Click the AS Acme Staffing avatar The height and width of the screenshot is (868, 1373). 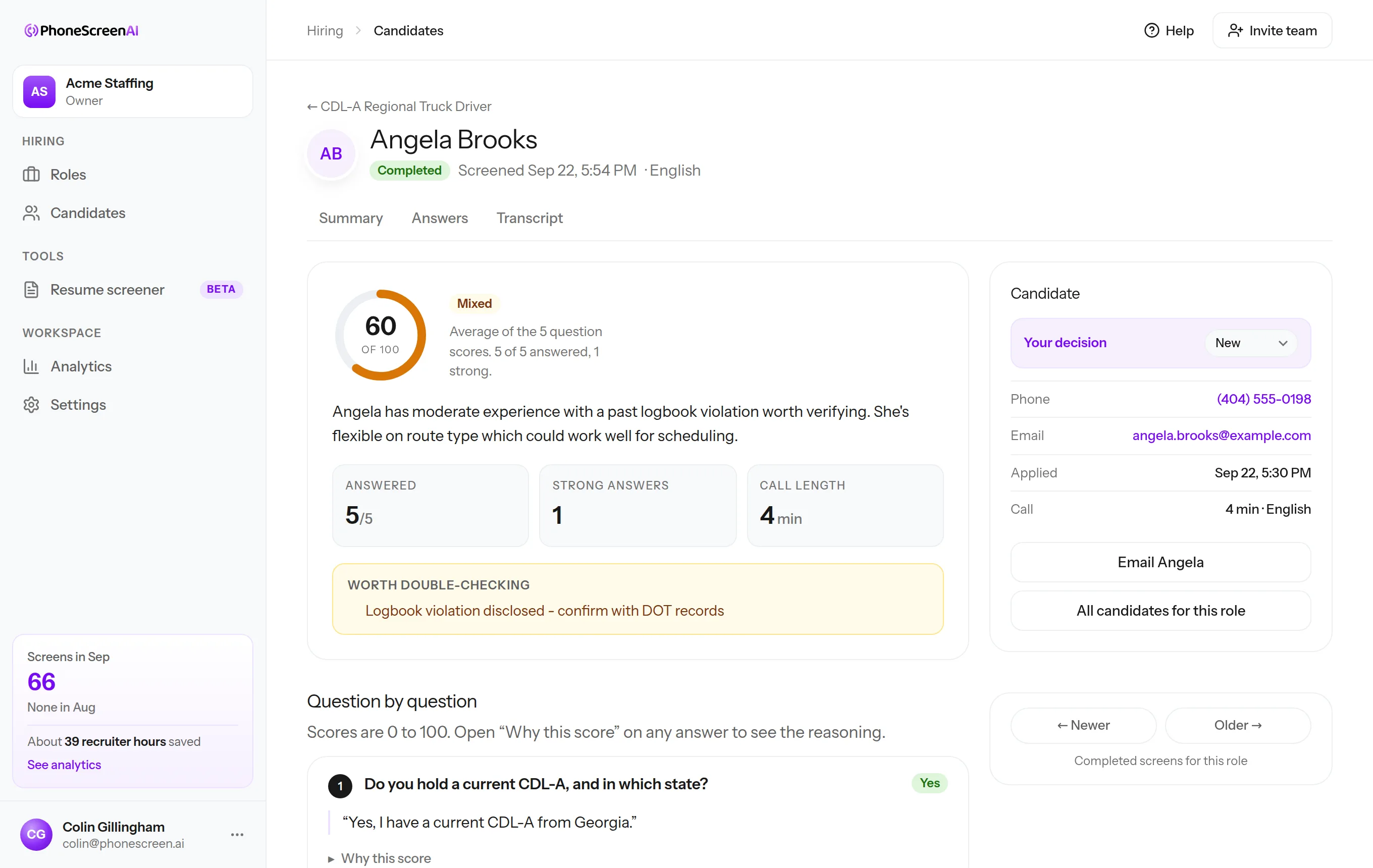[x=39, y=91]
